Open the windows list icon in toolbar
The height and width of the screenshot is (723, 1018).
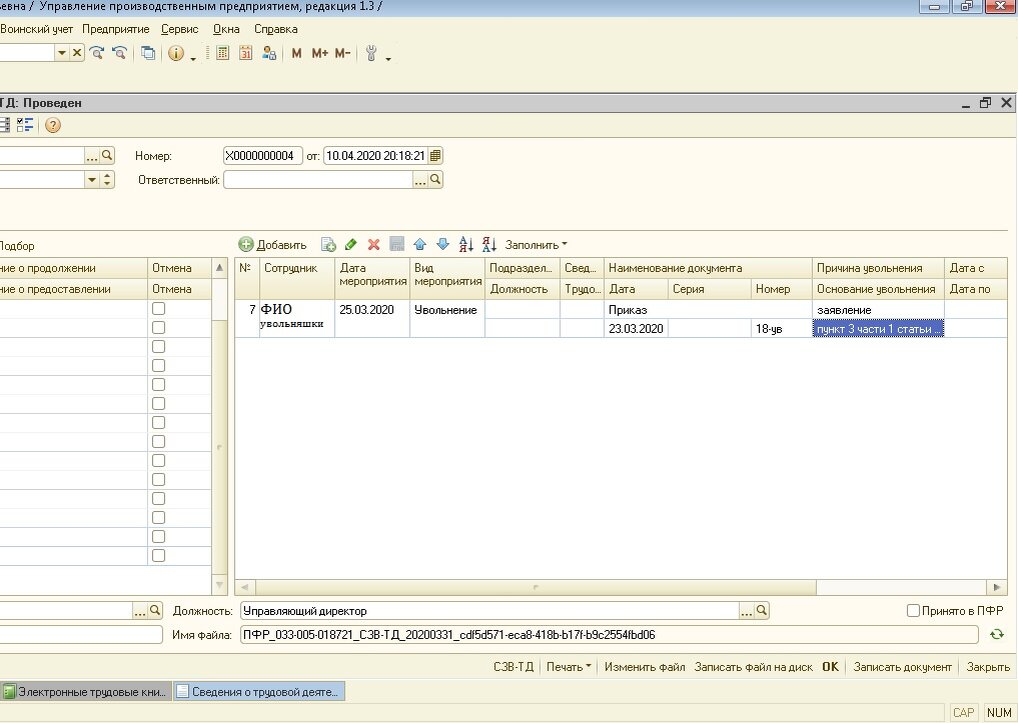pos(148,53)
